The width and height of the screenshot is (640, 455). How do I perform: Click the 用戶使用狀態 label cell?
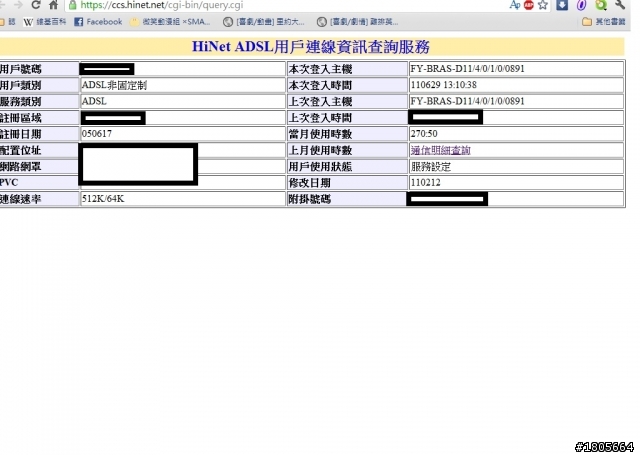(x=347, y=166)
